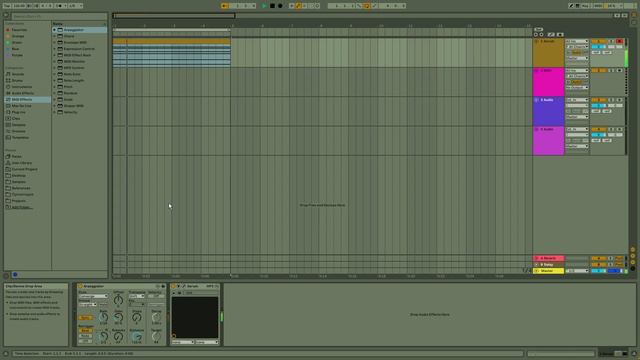Open the Sounds category
Image resolution: width=640 pixels, height=360 pixels.
point(18,74)
